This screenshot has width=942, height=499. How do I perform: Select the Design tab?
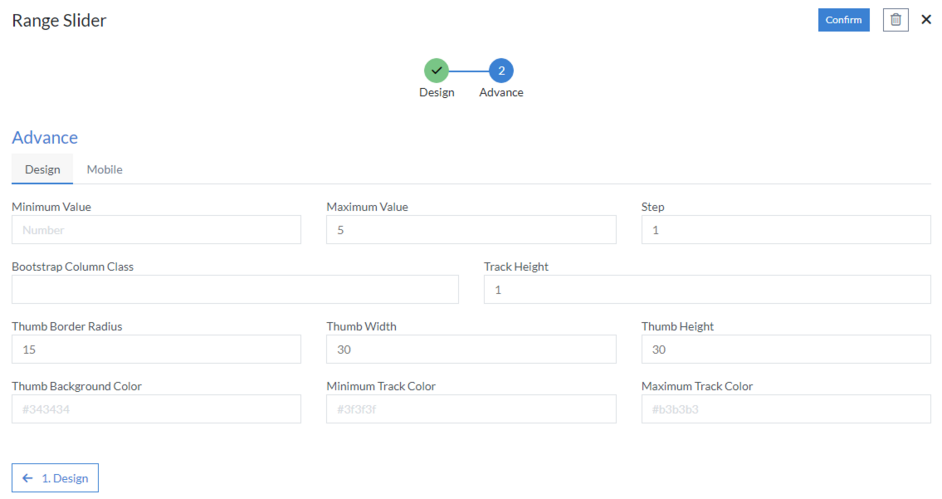42,169
